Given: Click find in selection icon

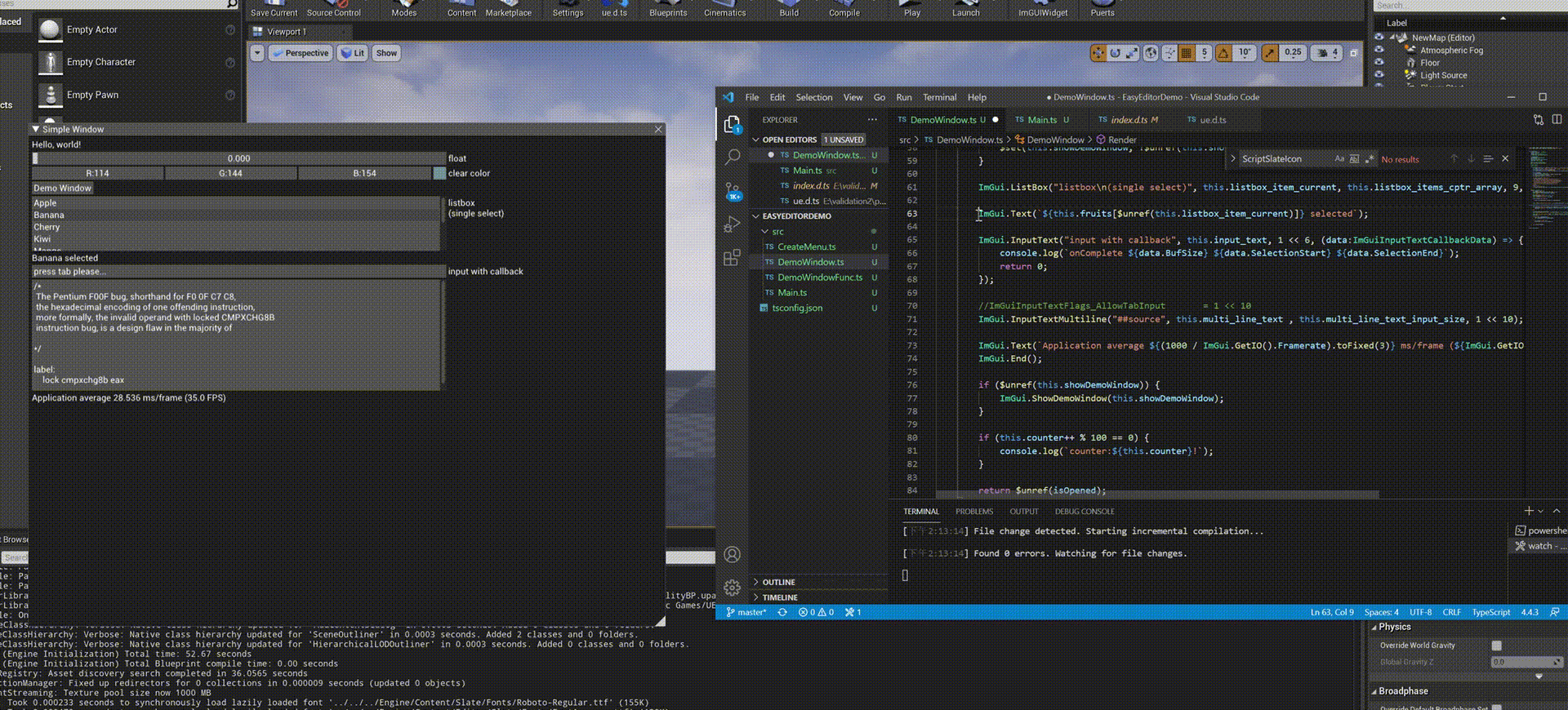Looking at the screenshot, I should pyautogui.click(x=1488, y=159).
